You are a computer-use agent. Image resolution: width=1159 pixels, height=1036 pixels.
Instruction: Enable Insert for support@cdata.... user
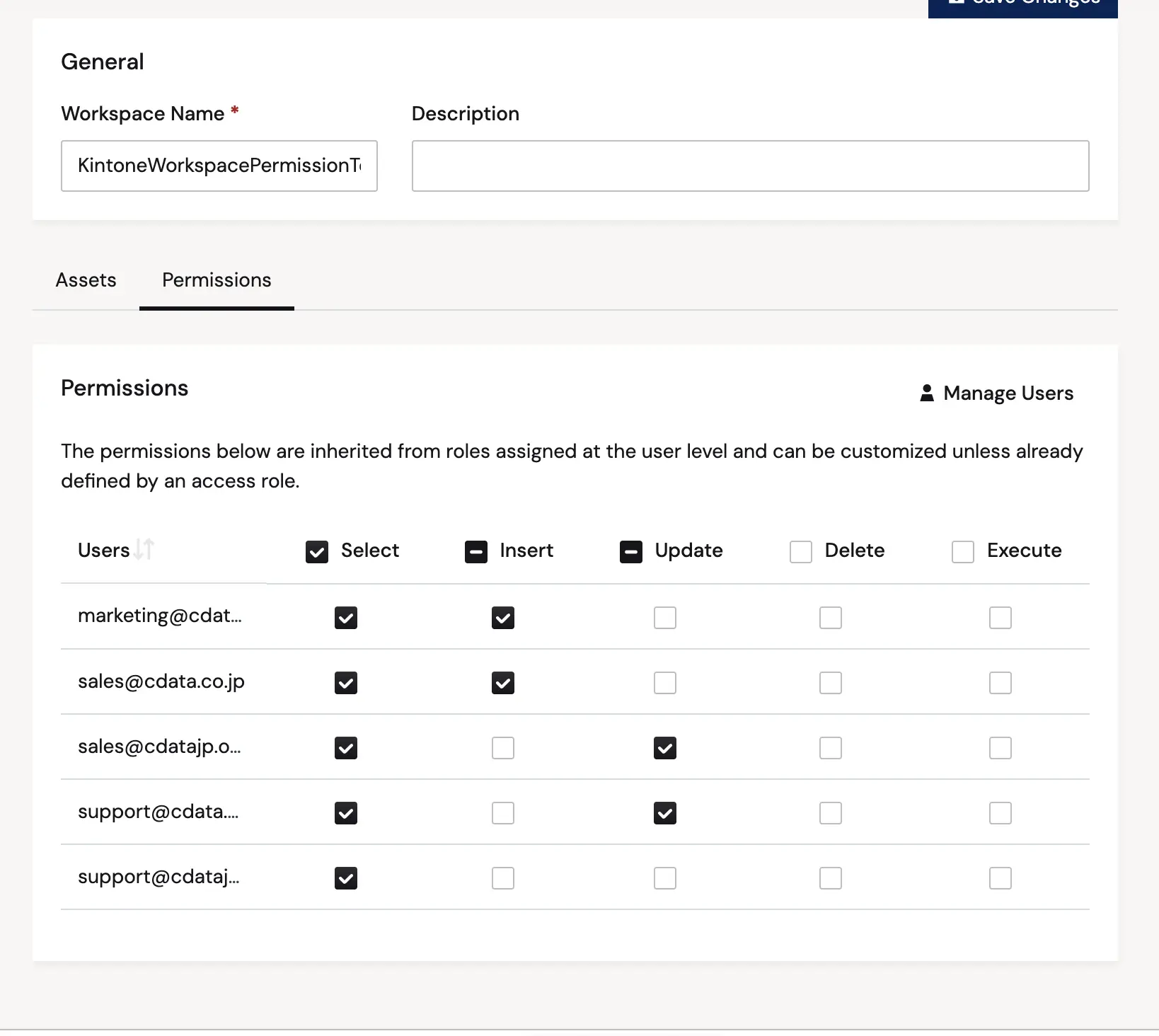(x=503, y=813)
